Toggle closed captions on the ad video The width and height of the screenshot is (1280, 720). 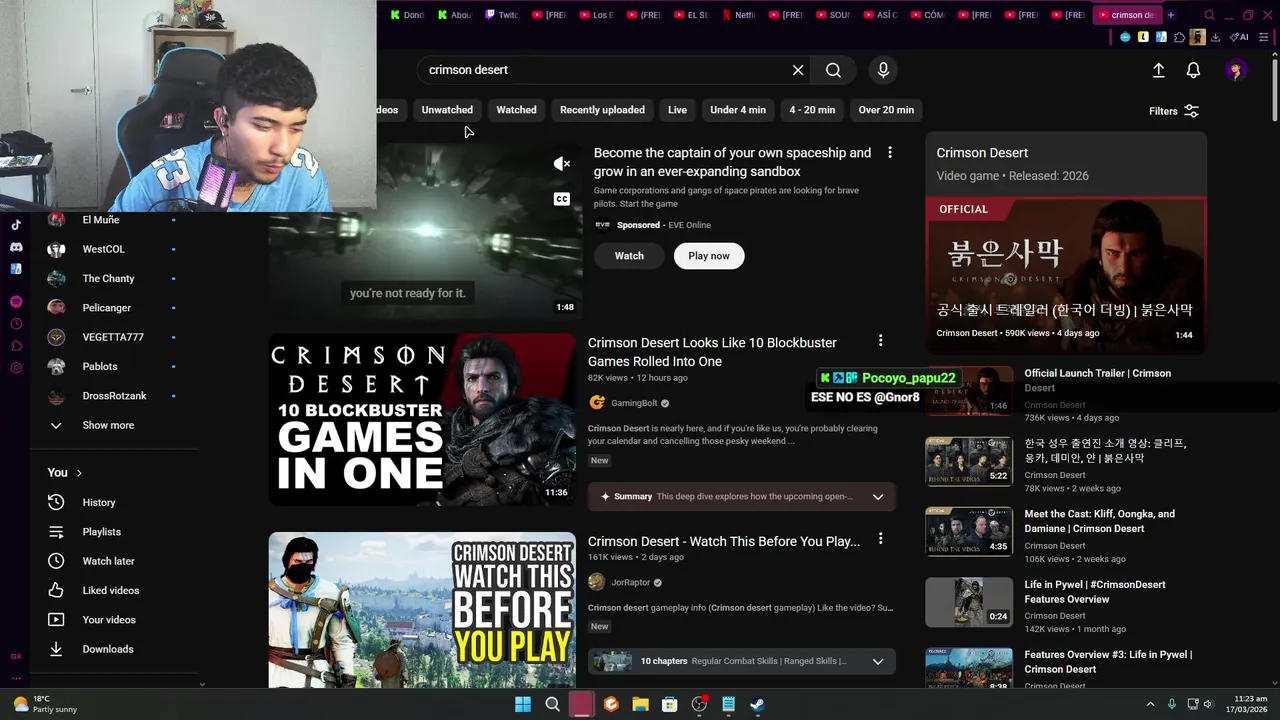[562, 199]
